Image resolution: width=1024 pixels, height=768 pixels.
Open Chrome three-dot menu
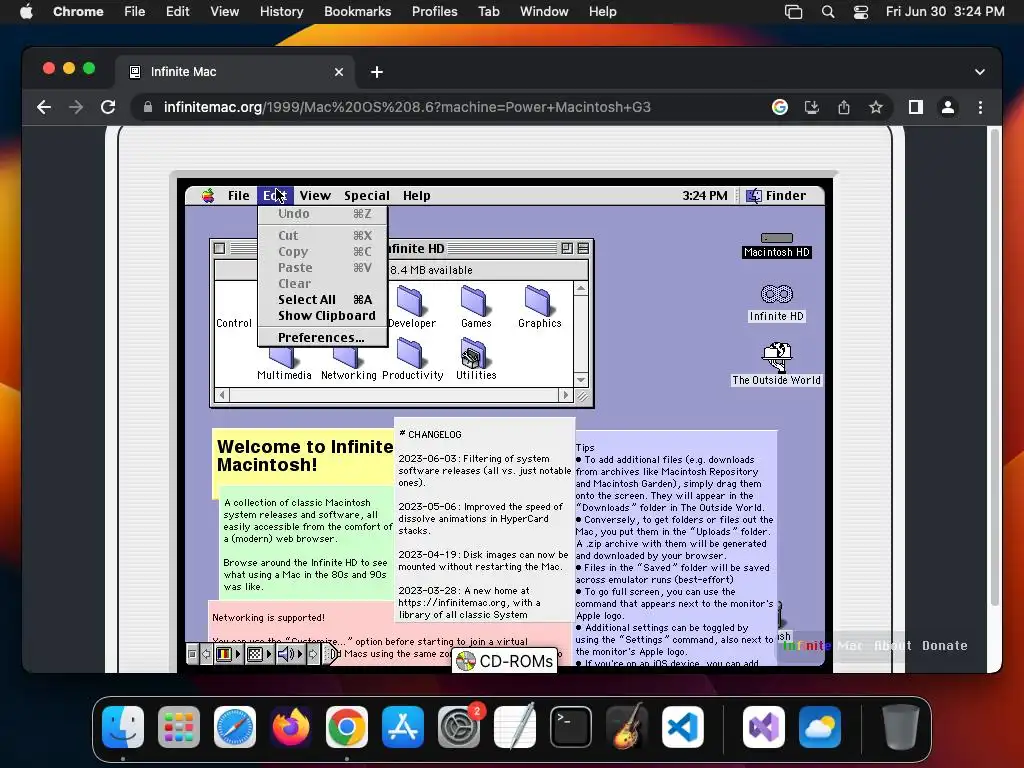pos(980,107)
